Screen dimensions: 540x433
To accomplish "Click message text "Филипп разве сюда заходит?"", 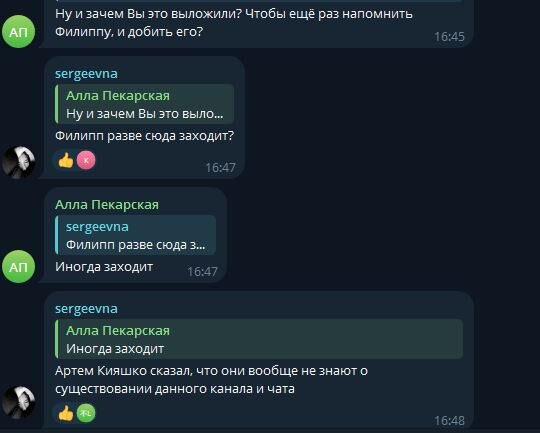I will (144, 136).
